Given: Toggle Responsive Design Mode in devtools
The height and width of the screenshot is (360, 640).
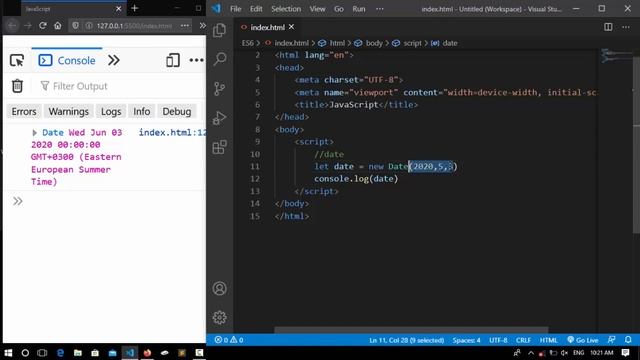Looking at the screenshot, I should 173,60.
